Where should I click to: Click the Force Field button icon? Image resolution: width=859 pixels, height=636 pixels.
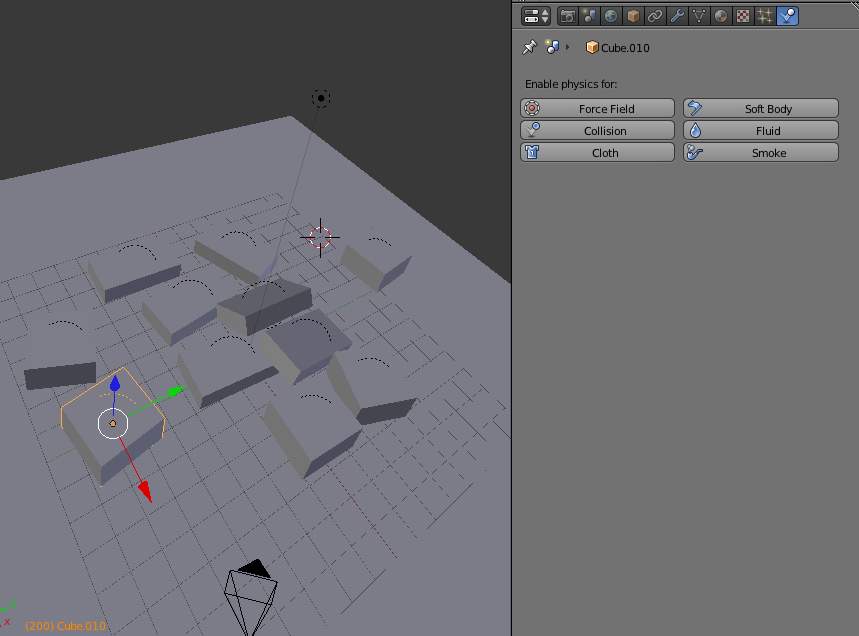[532, 108]
